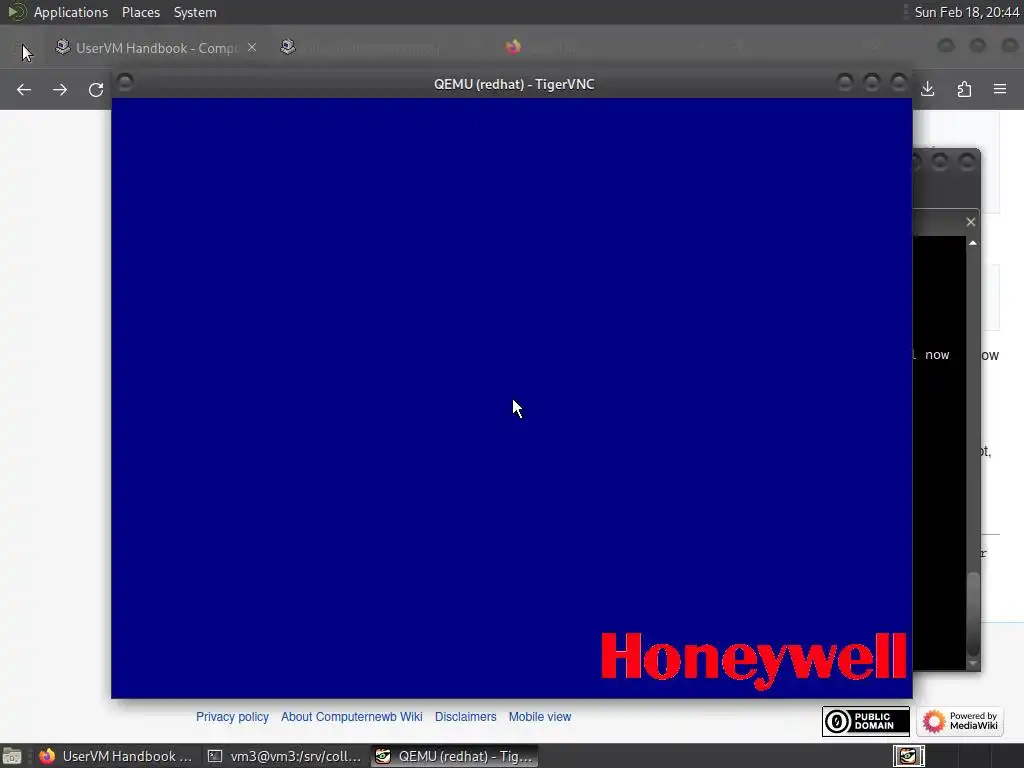Click the Public Domain badge
Image resolution: width=1024 pixels, height=768 pixels.
point(865,721)
